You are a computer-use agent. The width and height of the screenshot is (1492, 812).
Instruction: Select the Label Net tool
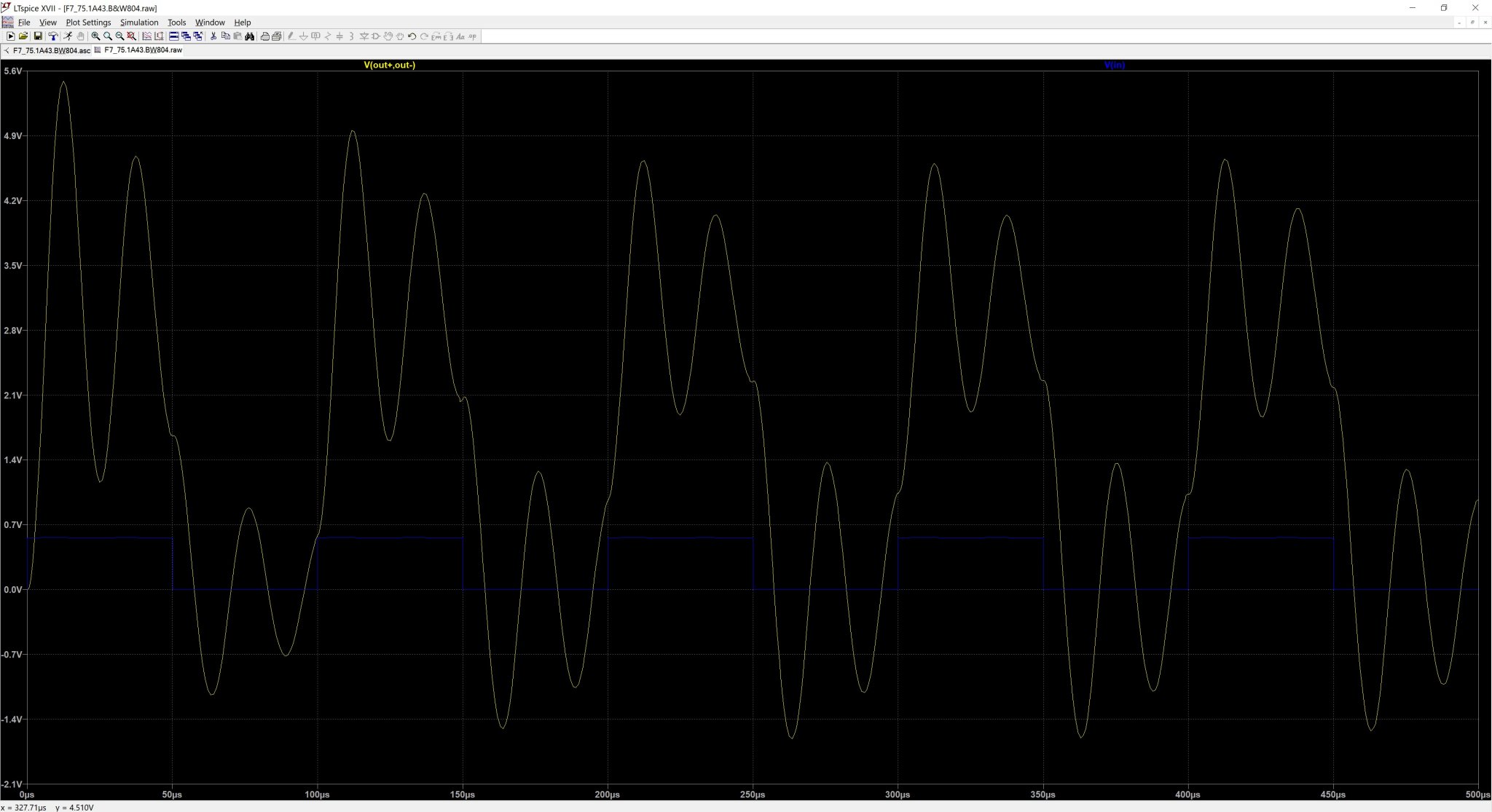pos(315,36)
